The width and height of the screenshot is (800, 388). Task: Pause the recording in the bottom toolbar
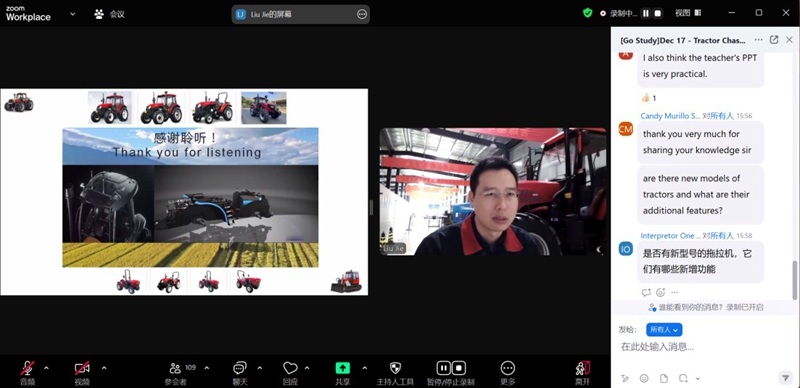(444, 368)
